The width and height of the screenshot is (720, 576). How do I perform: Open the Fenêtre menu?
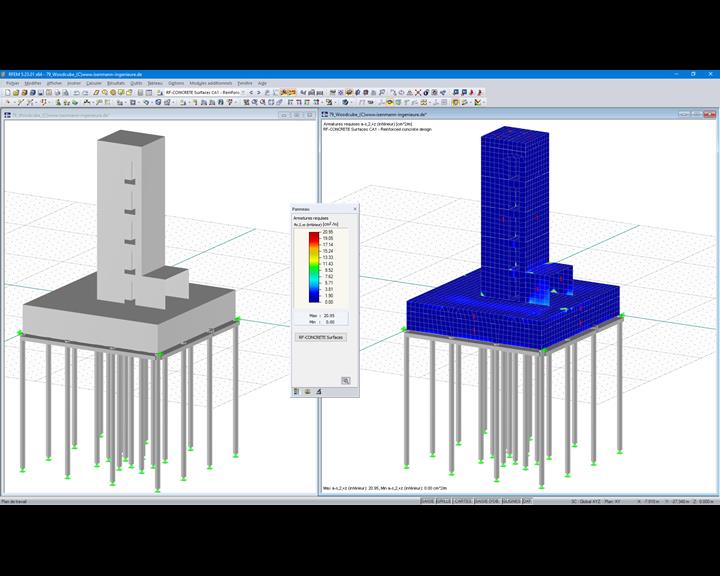[245, 83]
